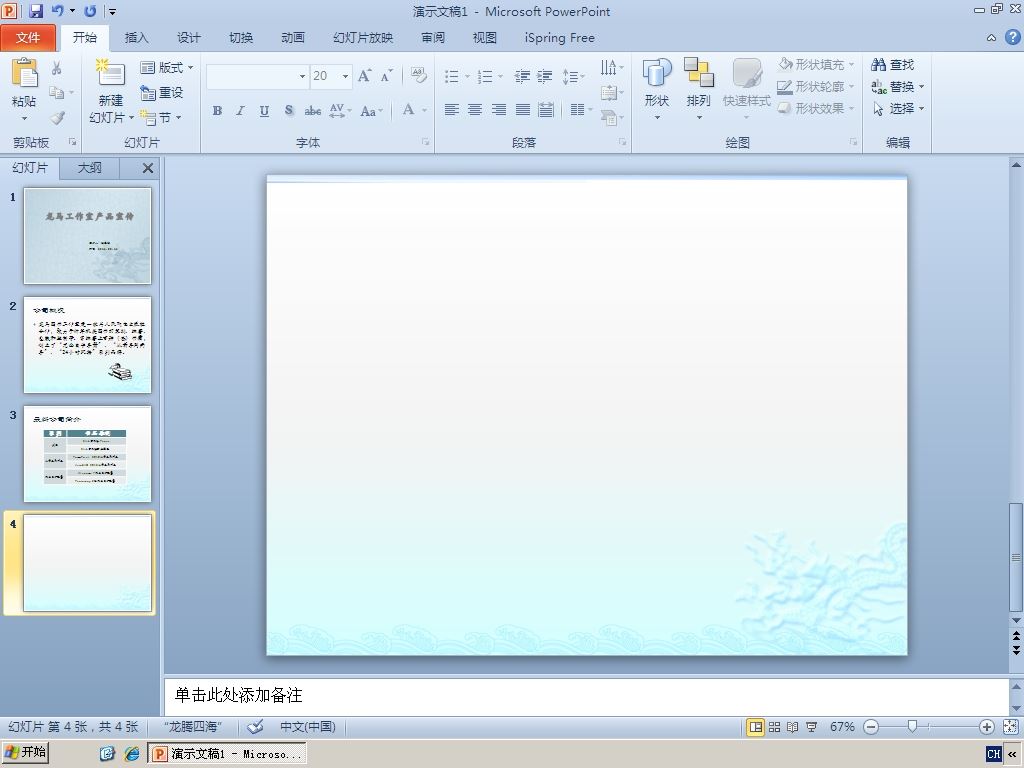This screenshot has height=768, width=1024.
Task: Switch to the Animations 动画 tab
Action: coord(293,38)
